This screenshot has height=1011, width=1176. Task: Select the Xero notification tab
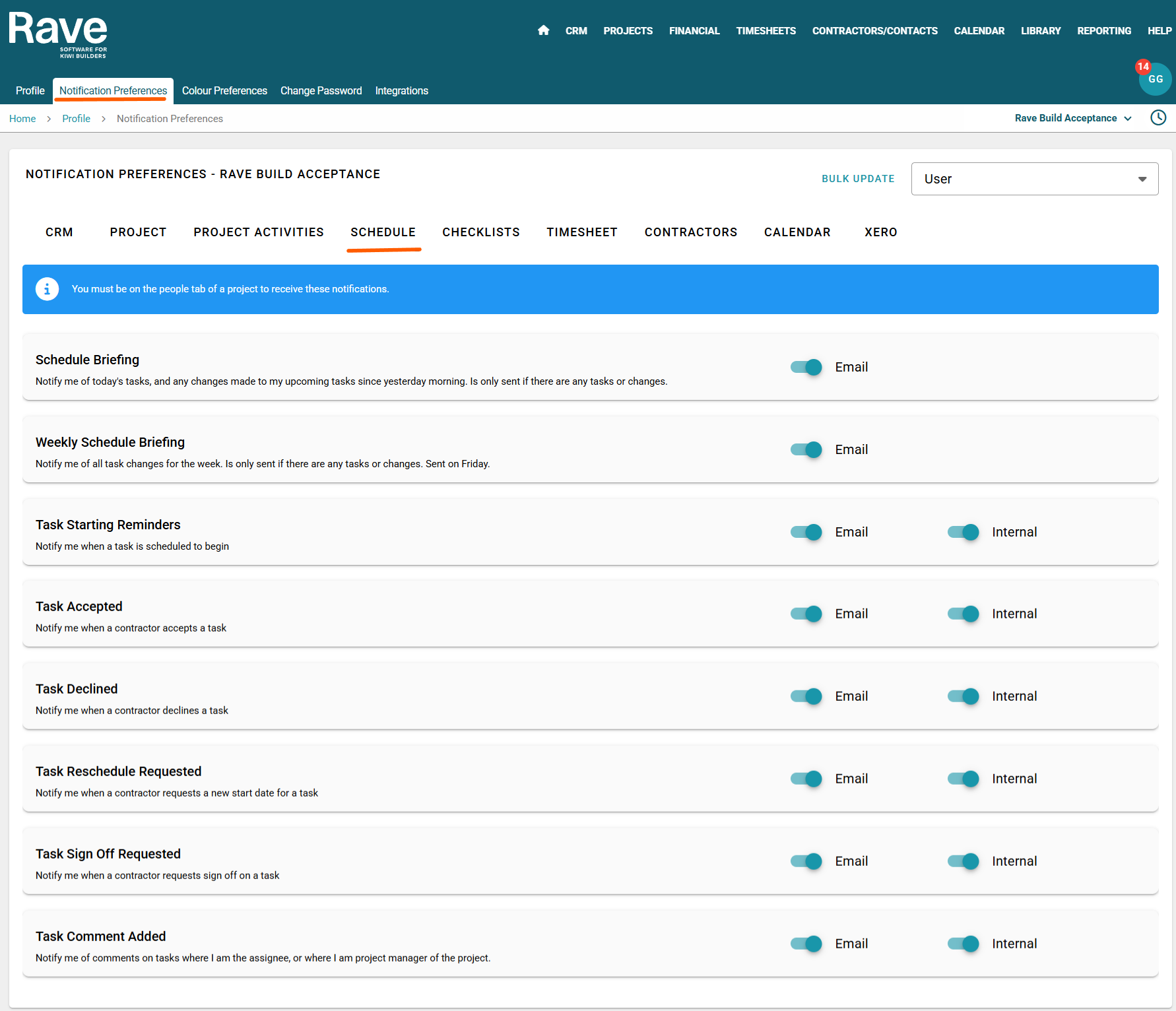point(880,232)
